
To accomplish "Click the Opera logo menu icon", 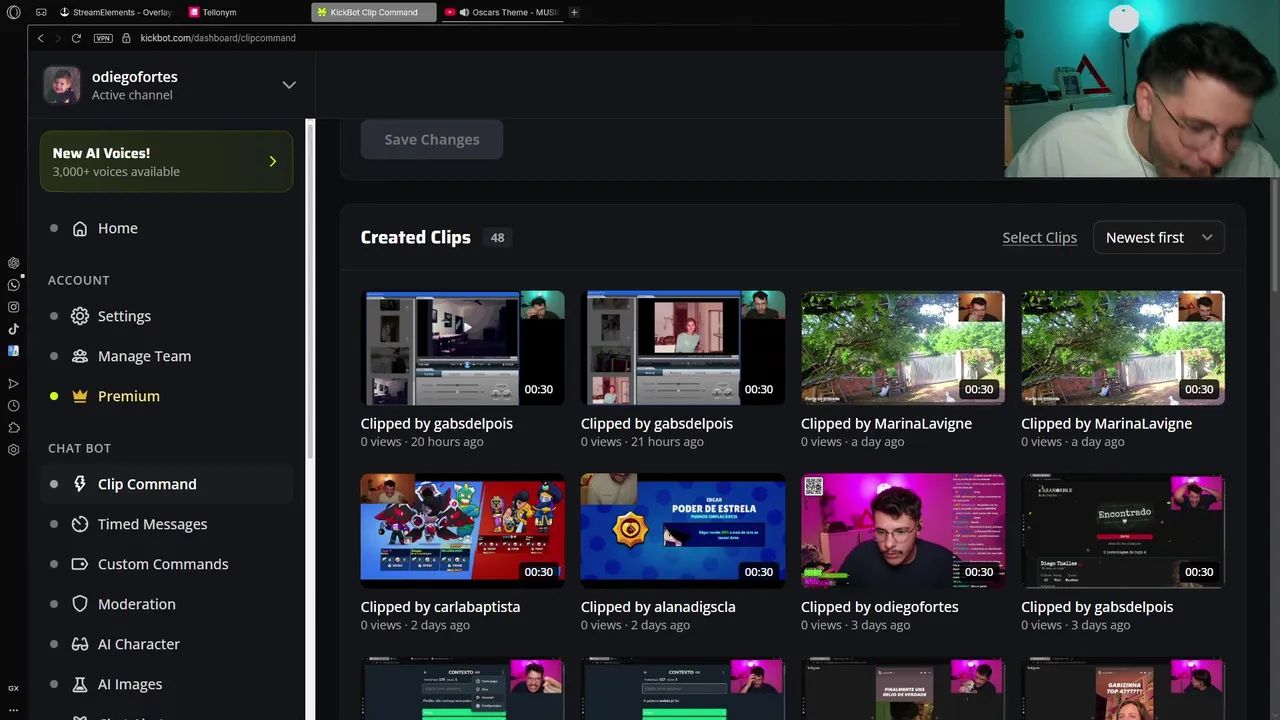I will point(13,12).
